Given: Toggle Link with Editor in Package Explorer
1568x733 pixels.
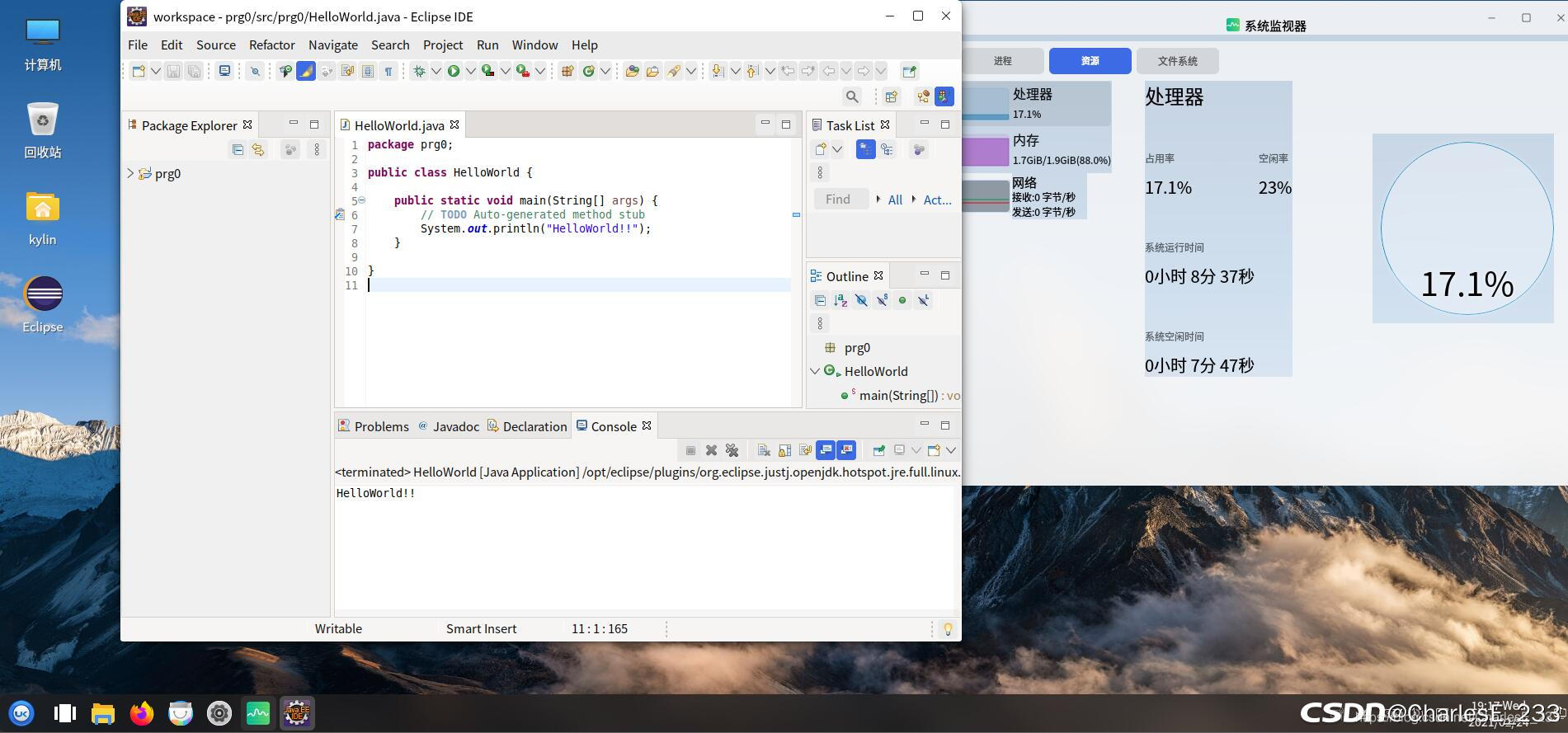Looking at the screenshot, I should (x=258, y=149).
